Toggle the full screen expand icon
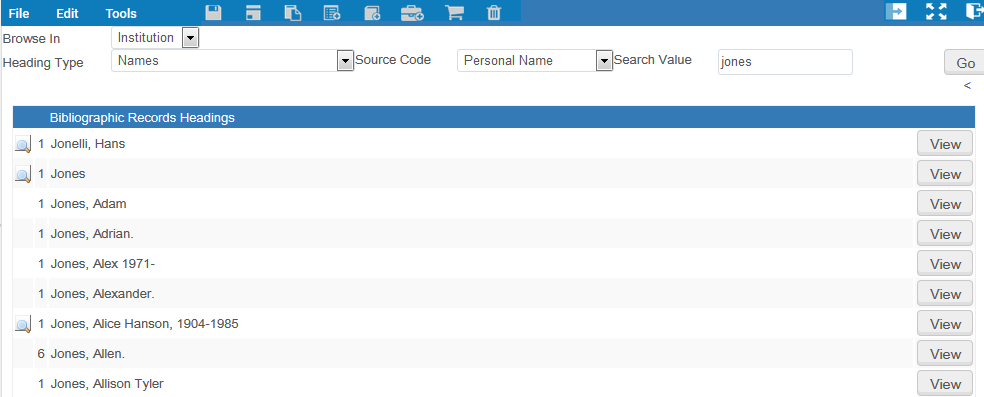The width and height of the screenshot is (984, 397). [x=936, y=11]
